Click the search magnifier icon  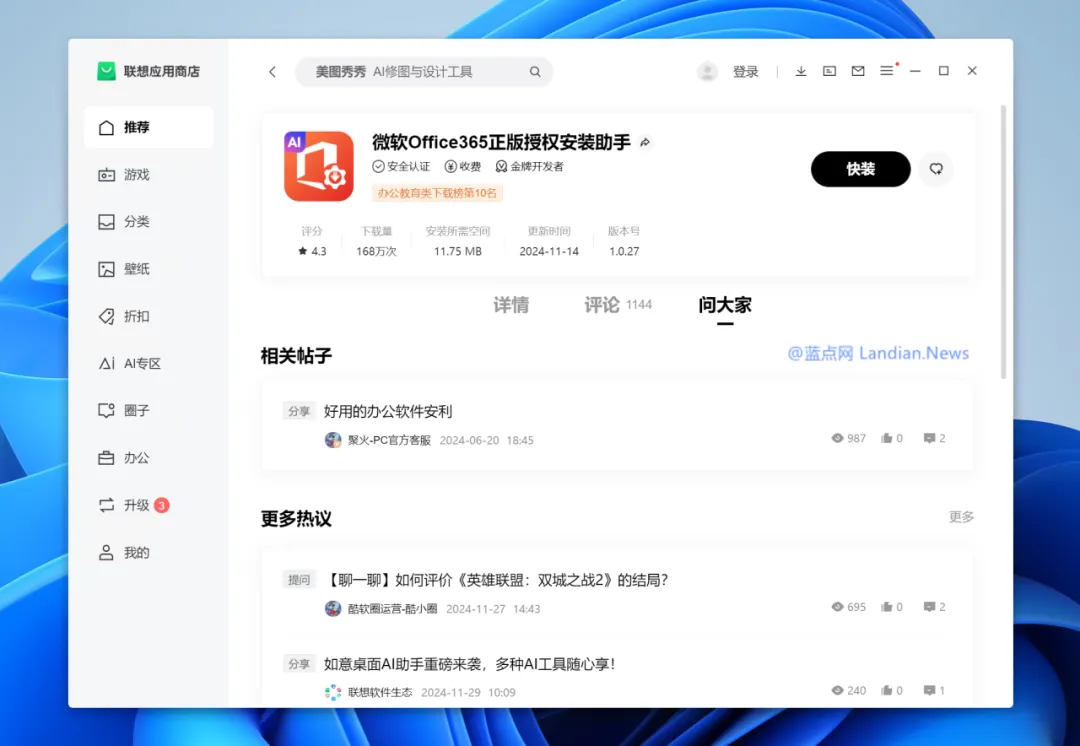[535, 72]
